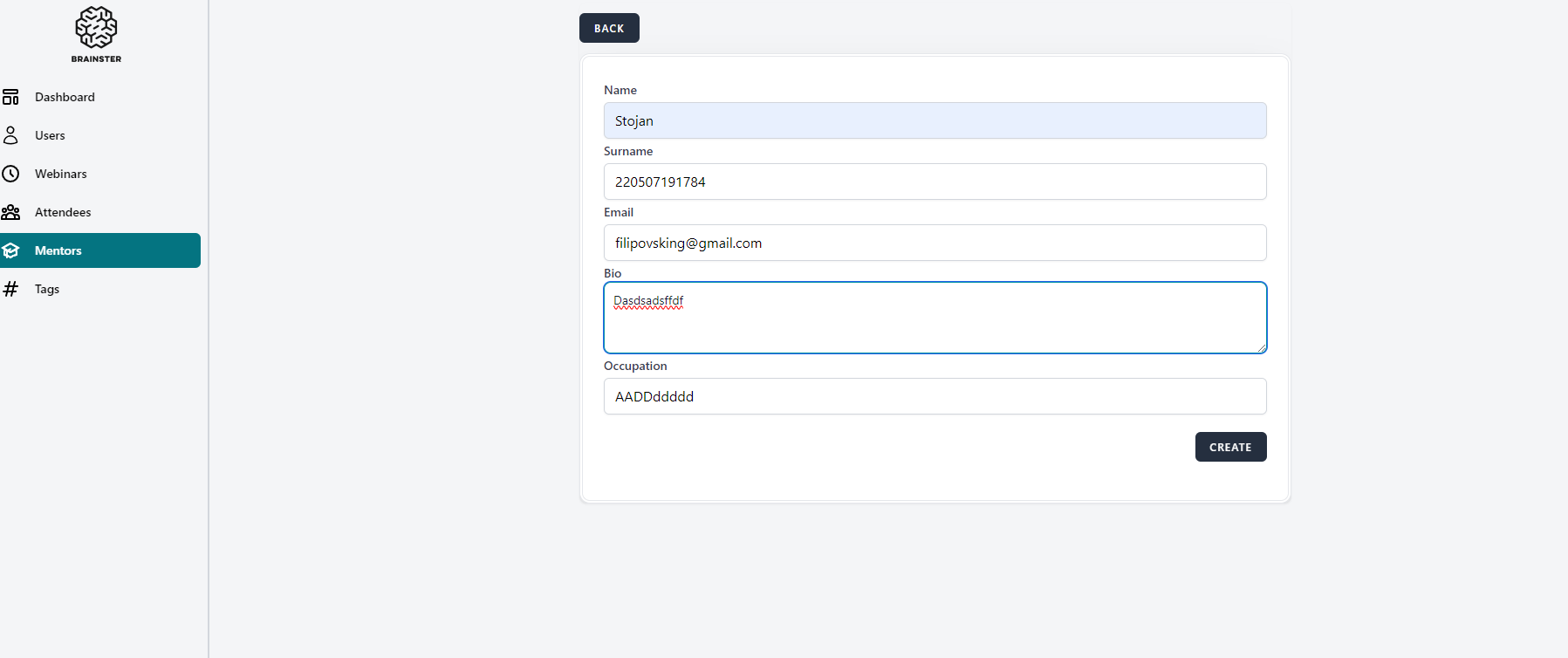
Task: Focus the Name input field
Action: [x=935, y=120]
